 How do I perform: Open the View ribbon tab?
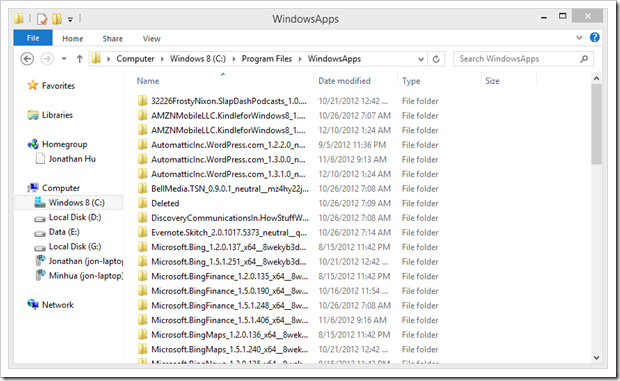151,39
